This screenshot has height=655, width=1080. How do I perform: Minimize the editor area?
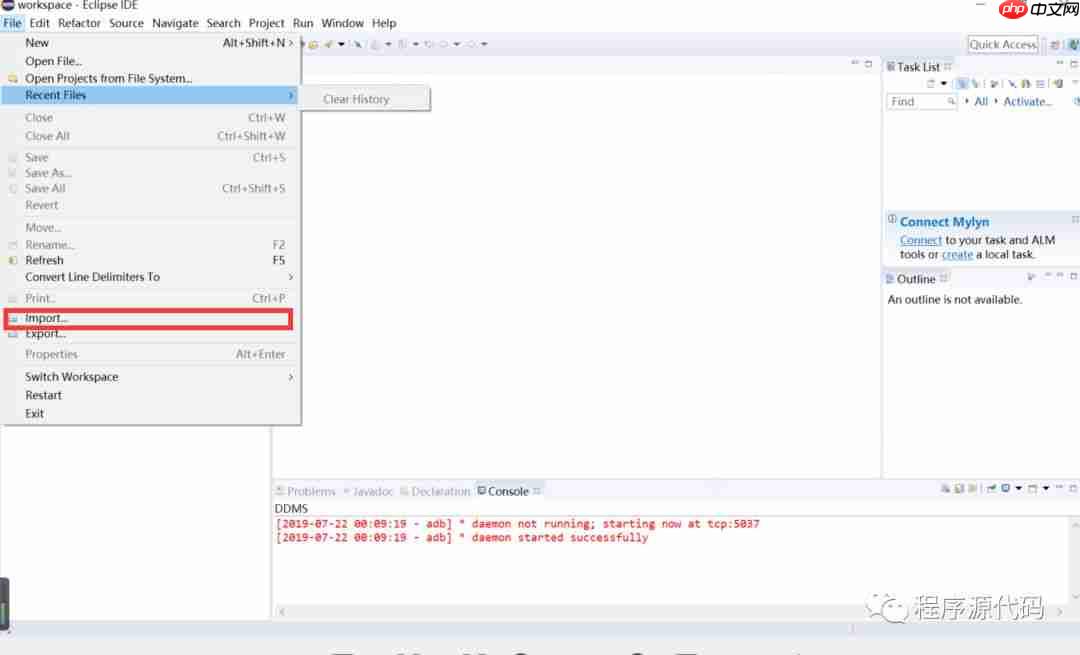(x=855, y=63)
